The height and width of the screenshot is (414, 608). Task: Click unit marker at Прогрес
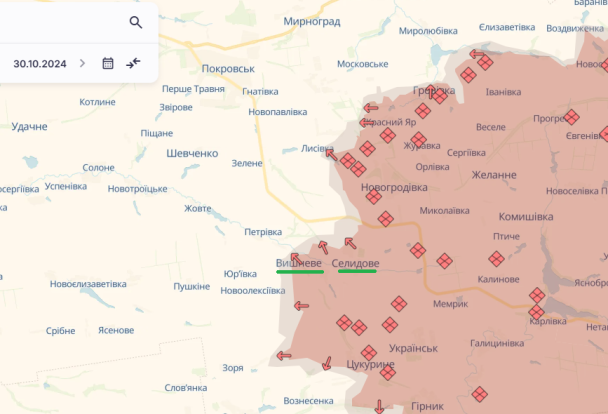coord(572,117)
